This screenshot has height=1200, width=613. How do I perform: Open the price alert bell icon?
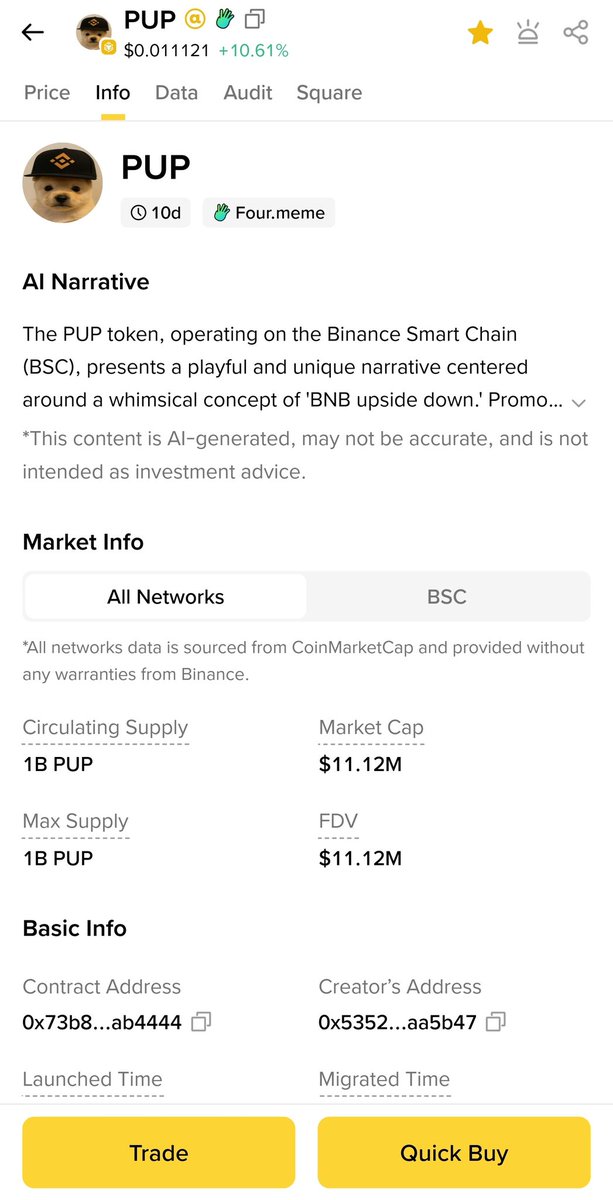click(527, 33)
